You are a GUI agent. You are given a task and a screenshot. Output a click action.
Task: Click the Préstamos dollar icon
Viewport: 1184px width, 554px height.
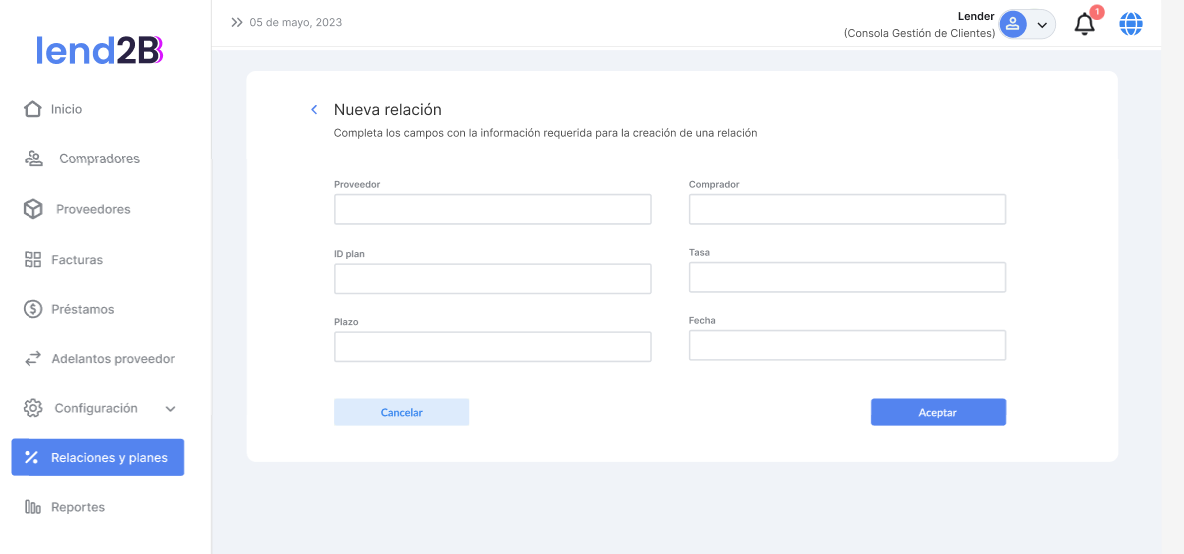(33, 309)
